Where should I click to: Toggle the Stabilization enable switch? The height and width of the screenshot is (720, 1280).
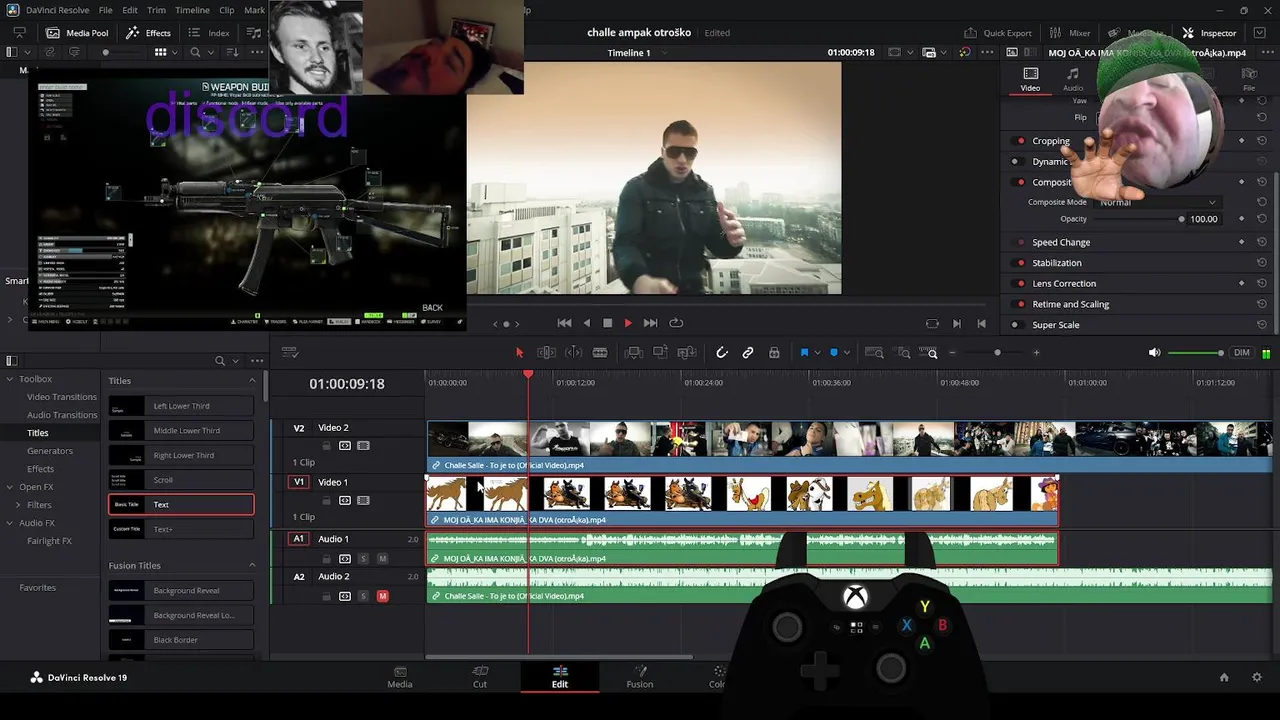(1020, 263)
